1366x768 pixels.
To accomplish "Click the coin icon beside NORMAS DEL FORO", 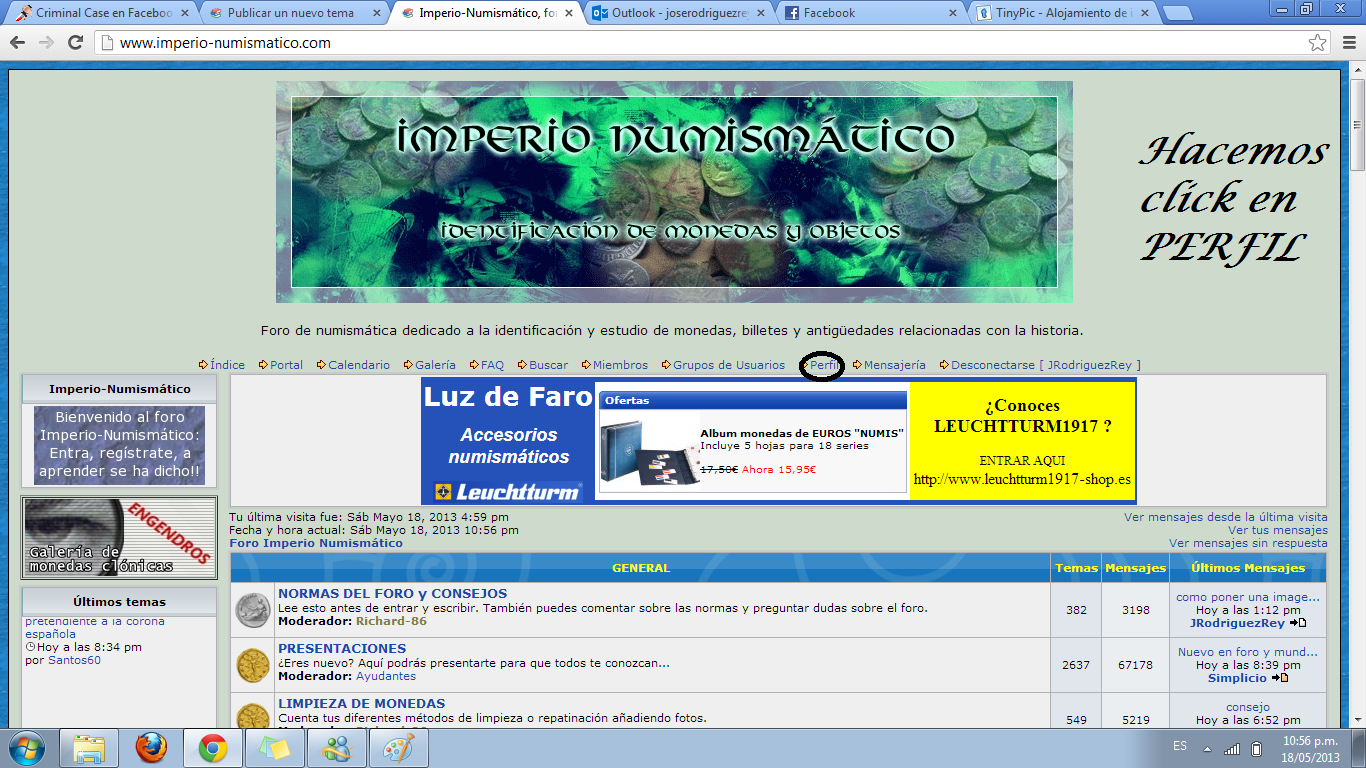I will tap(253, 610).
